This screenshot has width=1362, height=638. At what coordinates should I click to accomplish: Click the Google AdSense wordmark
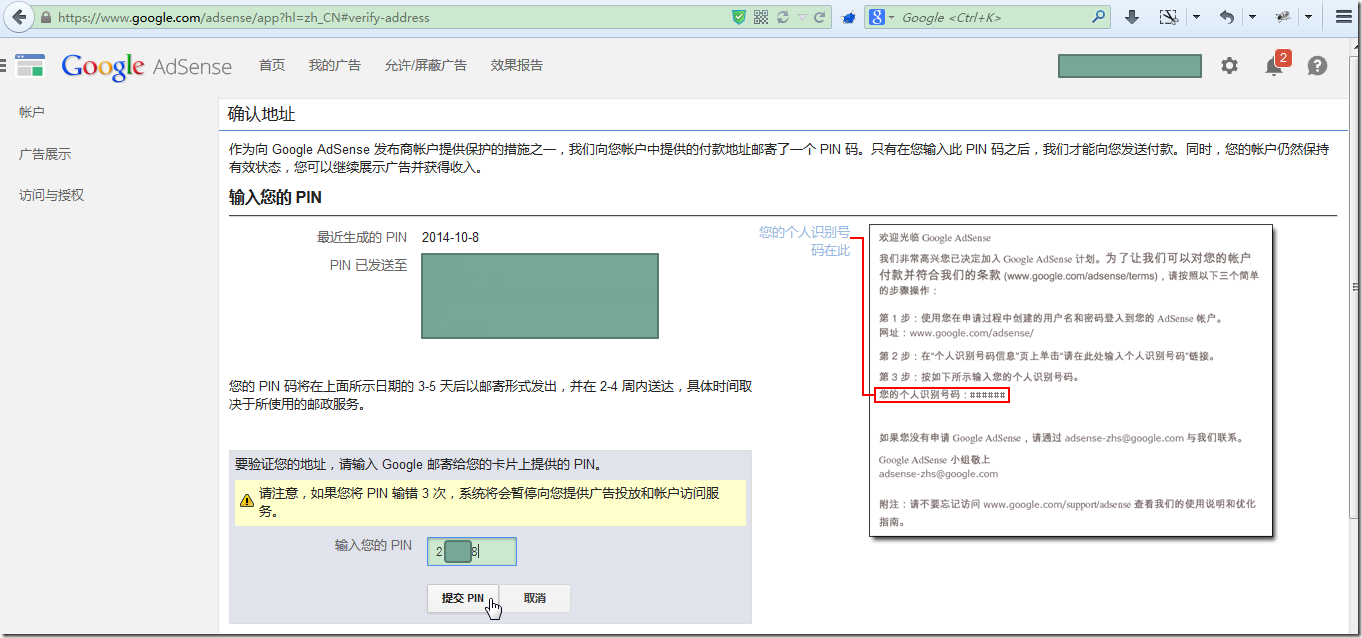tap(146, 67)
